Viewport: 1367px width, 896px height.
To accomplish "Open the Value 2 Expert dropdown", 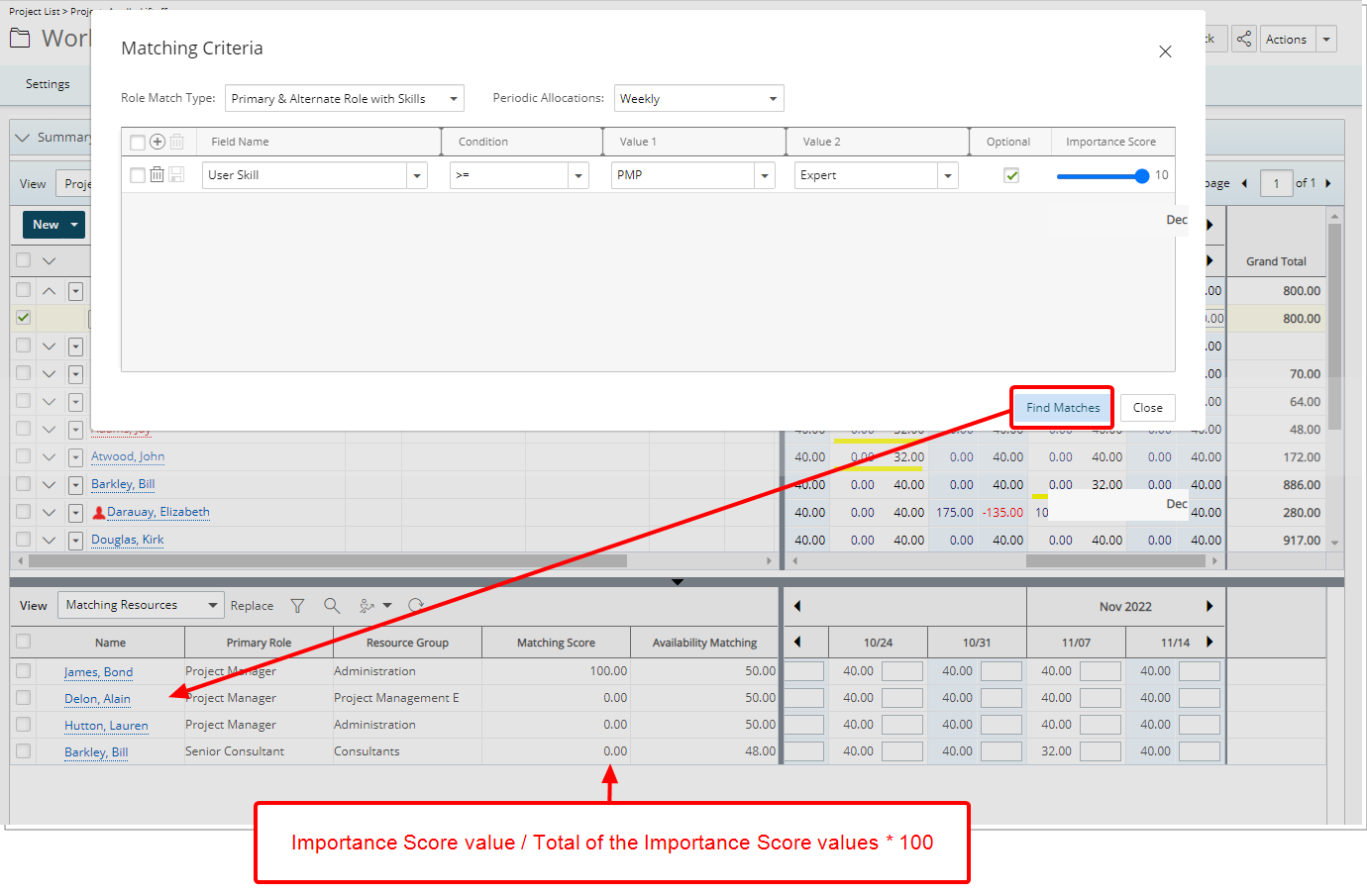I will 948,175.
